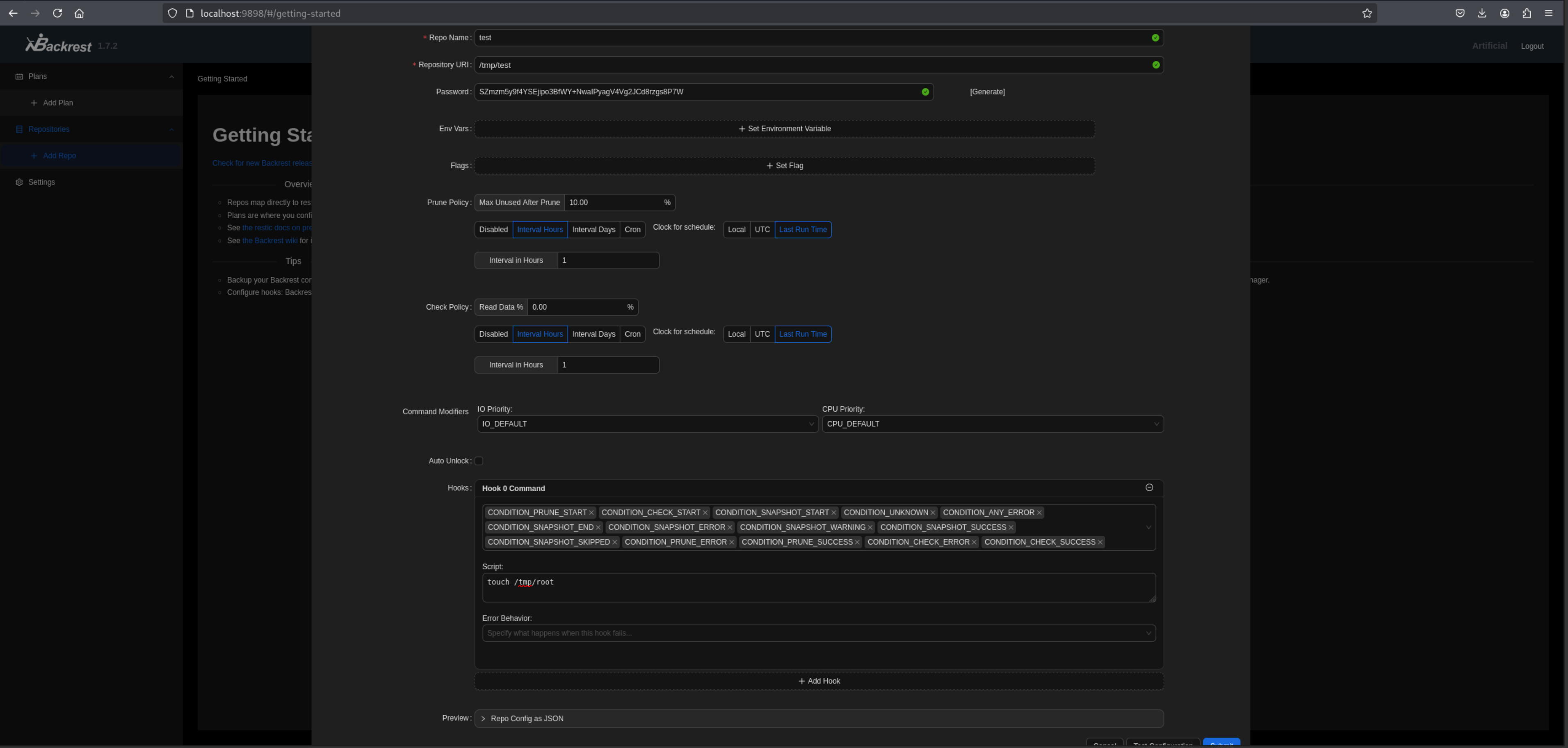The image size is (1568, 748).
Task: Reload the page with the refresh icon
Action: (57, 14)
